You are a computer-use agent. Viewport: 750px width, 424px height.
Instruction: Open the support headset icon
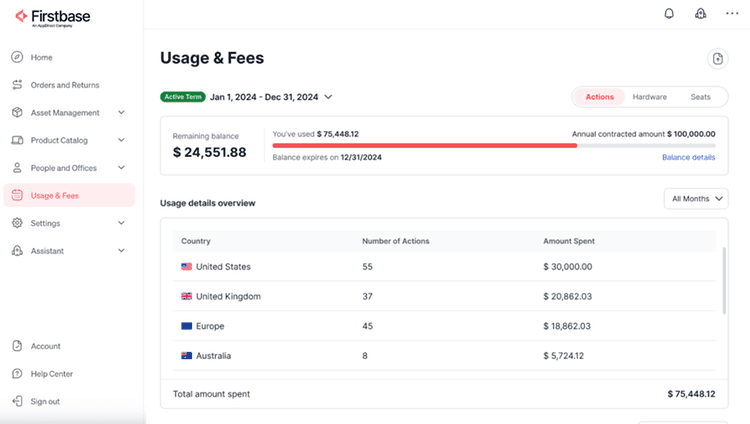point(700,13)
